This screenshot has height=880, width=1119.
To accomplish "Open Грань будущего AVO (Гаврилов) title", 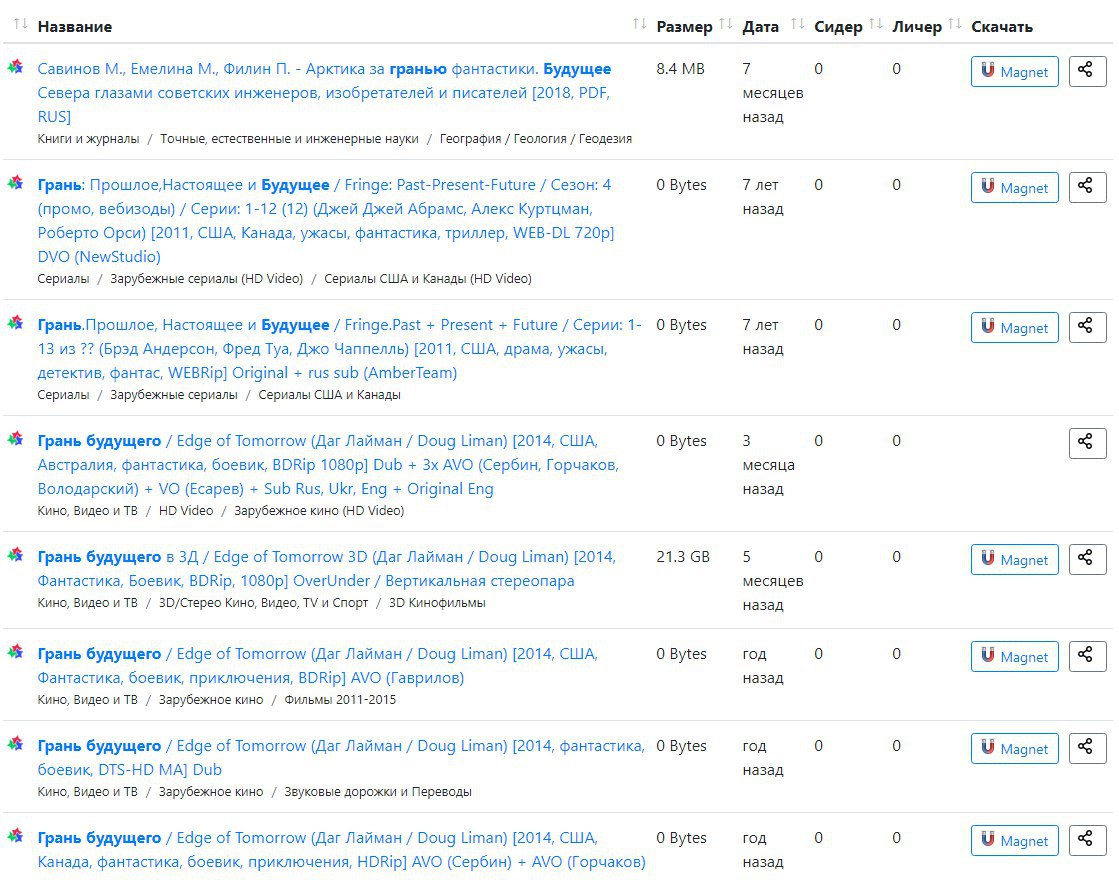I will 318,665.
